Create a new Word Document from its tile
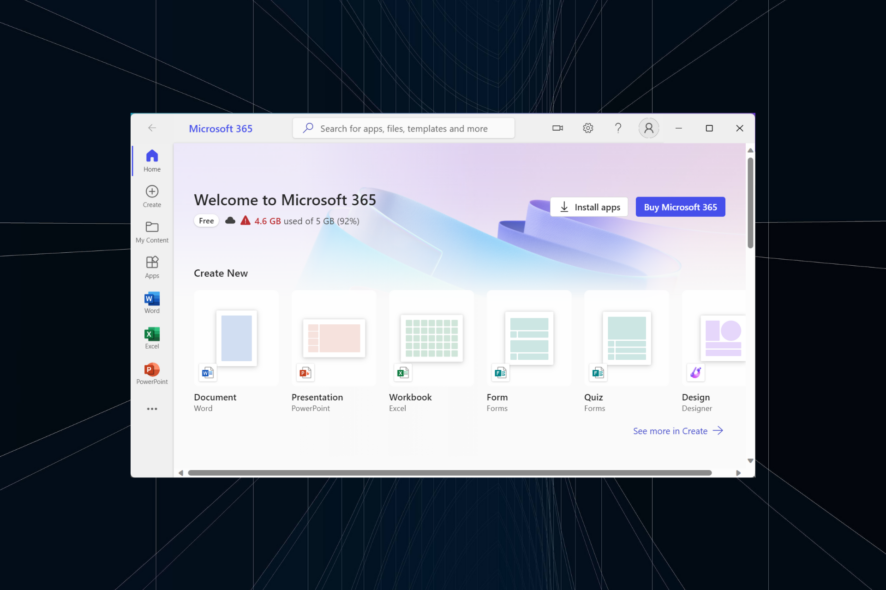 (237, 338)
